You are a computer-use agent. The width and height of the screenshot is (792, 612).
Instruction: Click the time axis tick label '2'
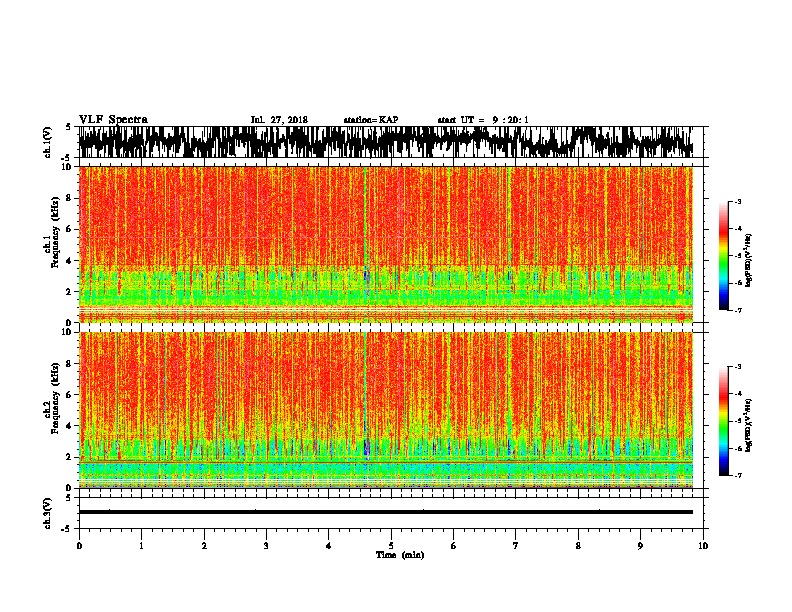204,546
